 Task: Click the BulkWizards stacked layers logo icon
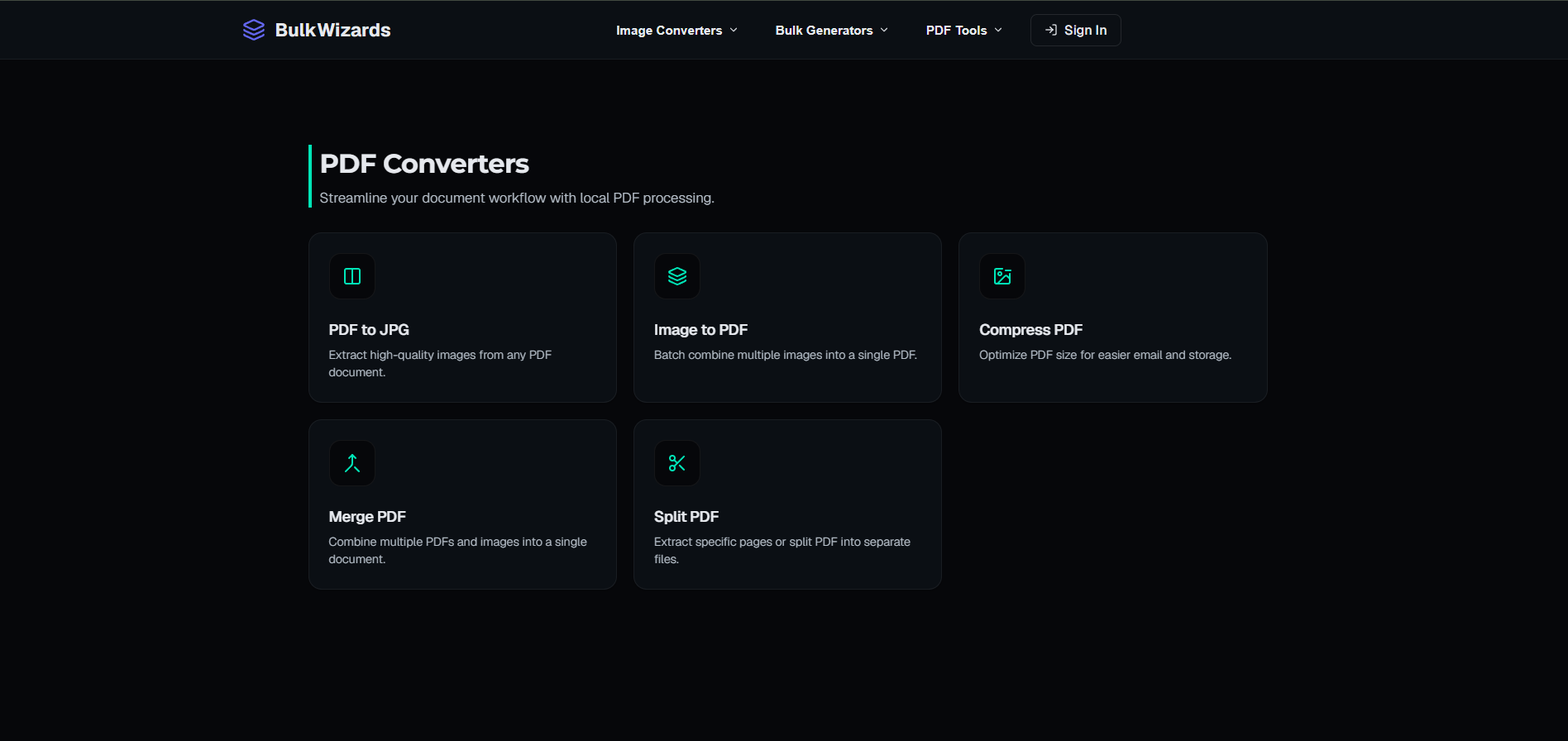253,30
